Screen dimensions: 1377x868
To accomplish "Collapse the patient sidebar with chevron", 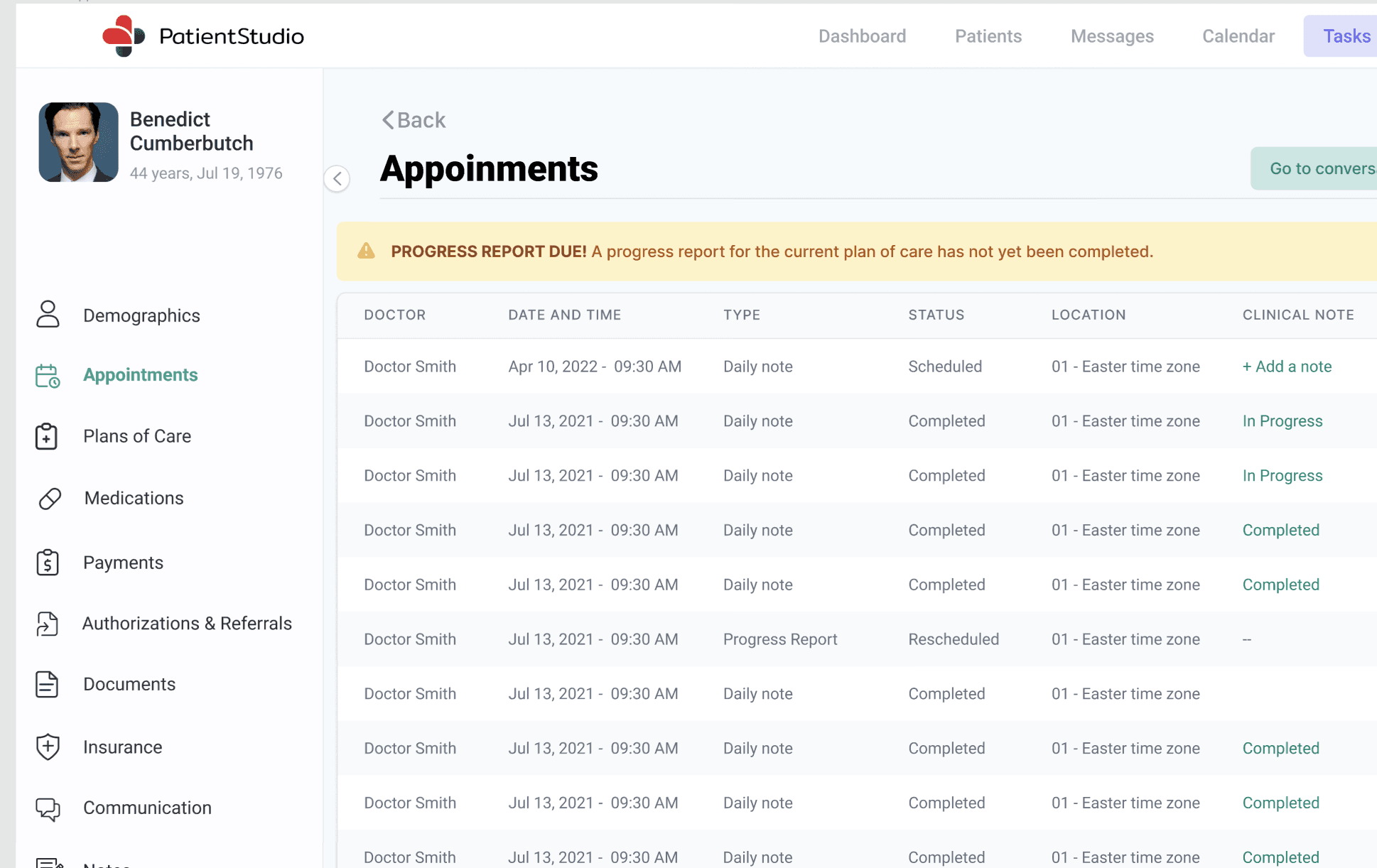I will pos(337,178).
